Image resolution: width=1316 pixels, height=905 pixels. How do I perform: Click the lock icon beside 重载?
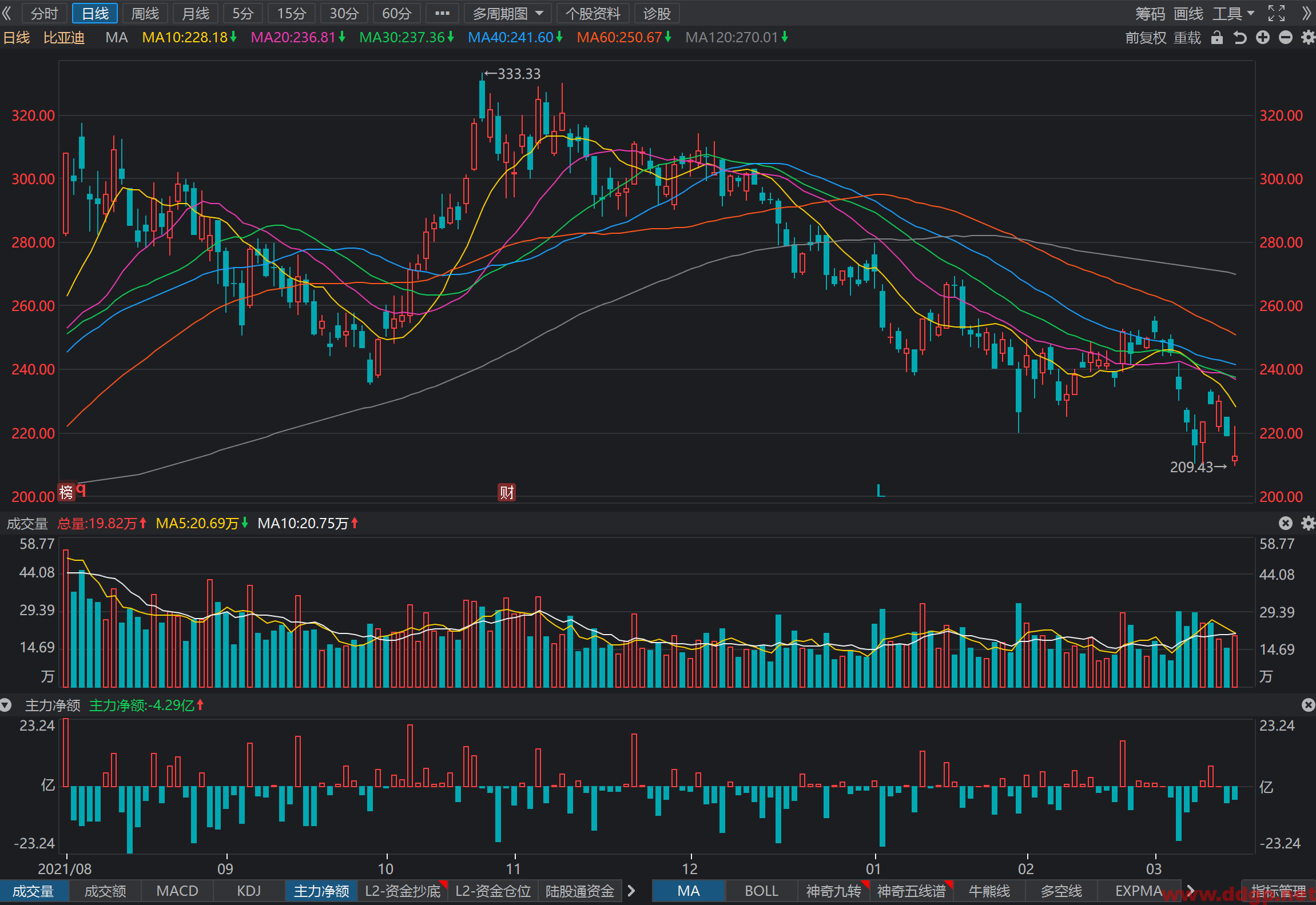coord(1217,38)
